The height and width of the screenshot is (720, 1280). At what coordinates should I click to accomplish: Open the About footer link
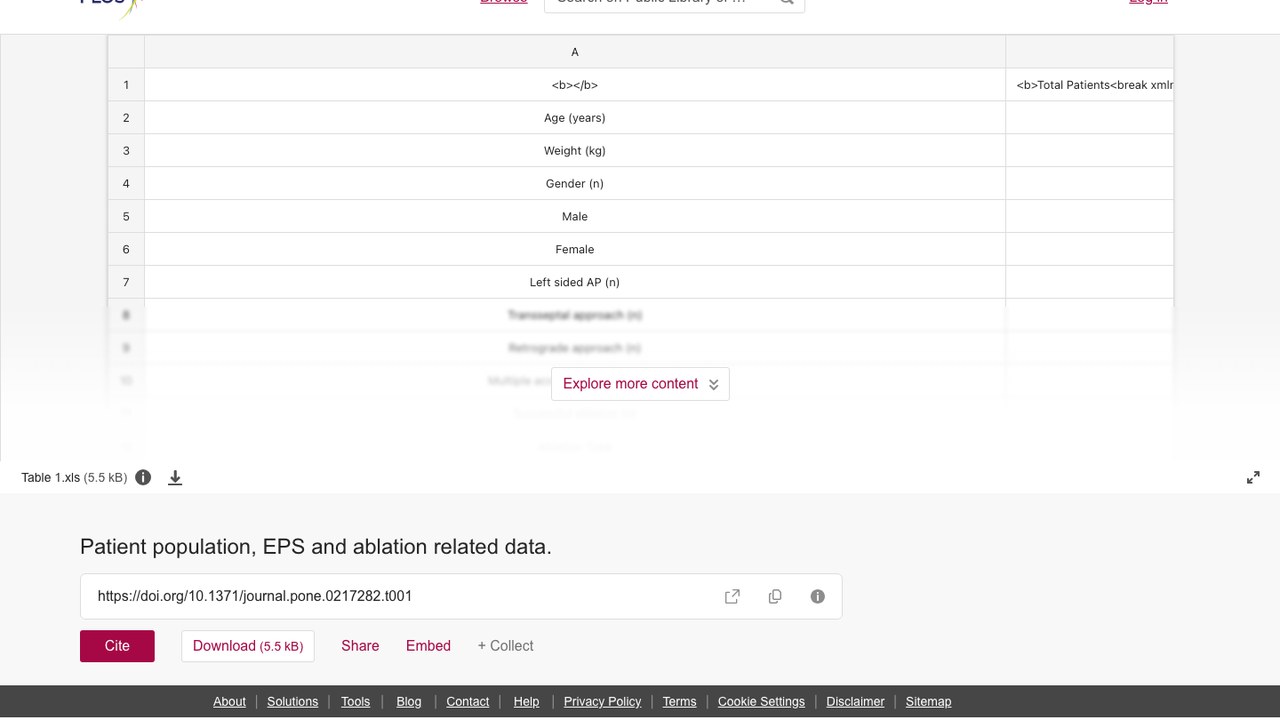(x=229, y=702)
